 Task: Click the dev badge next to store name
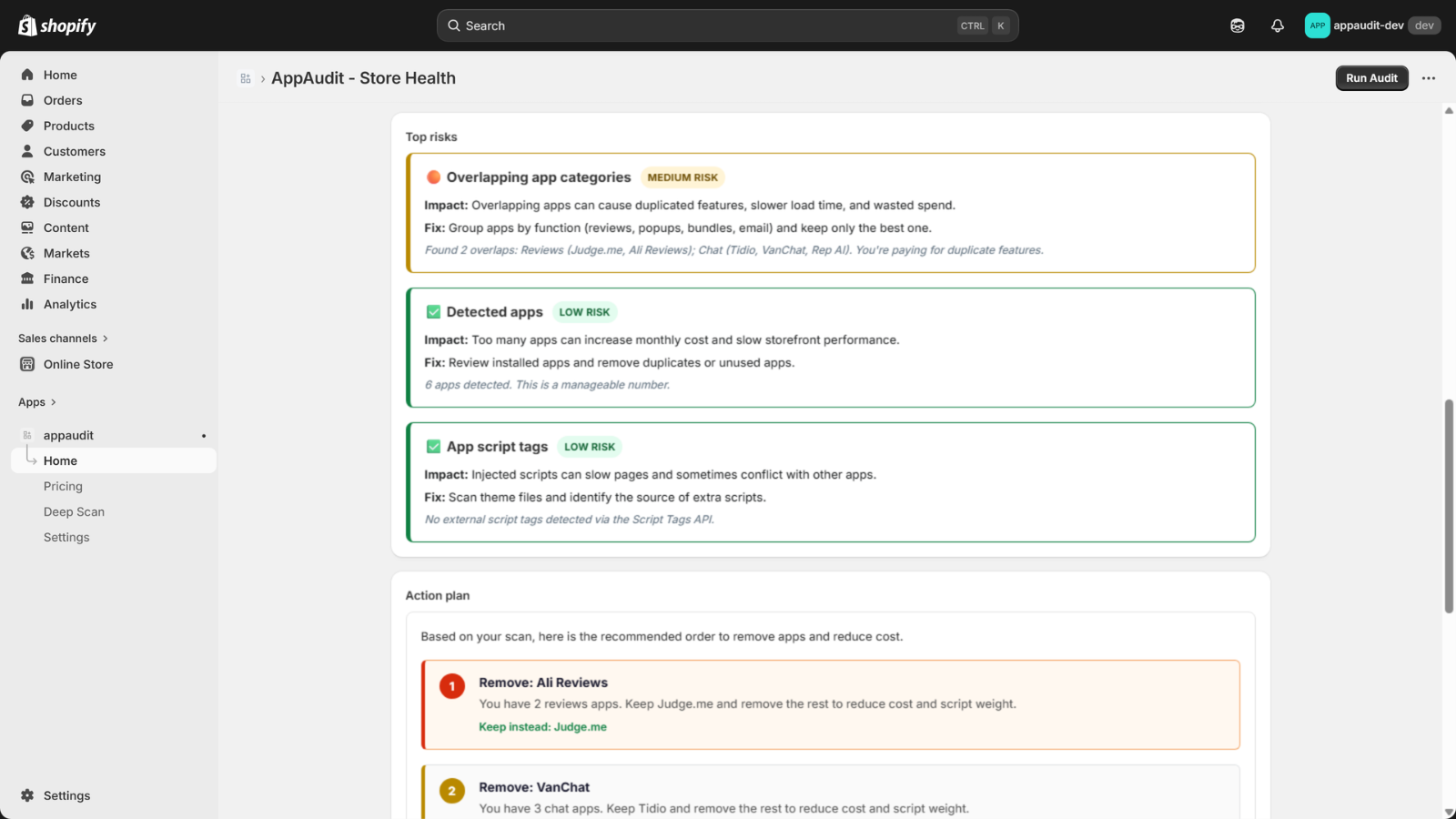coord(1424,25)
